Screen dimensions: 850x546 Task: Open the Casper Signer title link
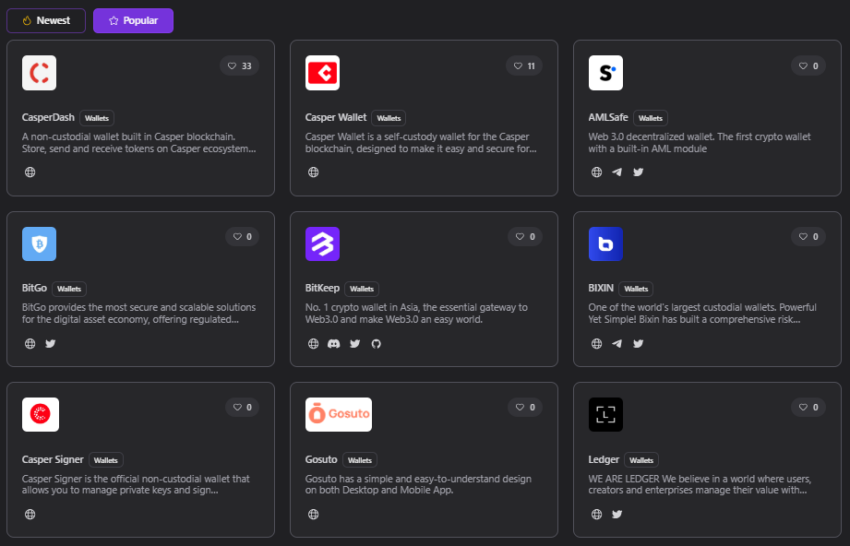[x=53, y=460]
